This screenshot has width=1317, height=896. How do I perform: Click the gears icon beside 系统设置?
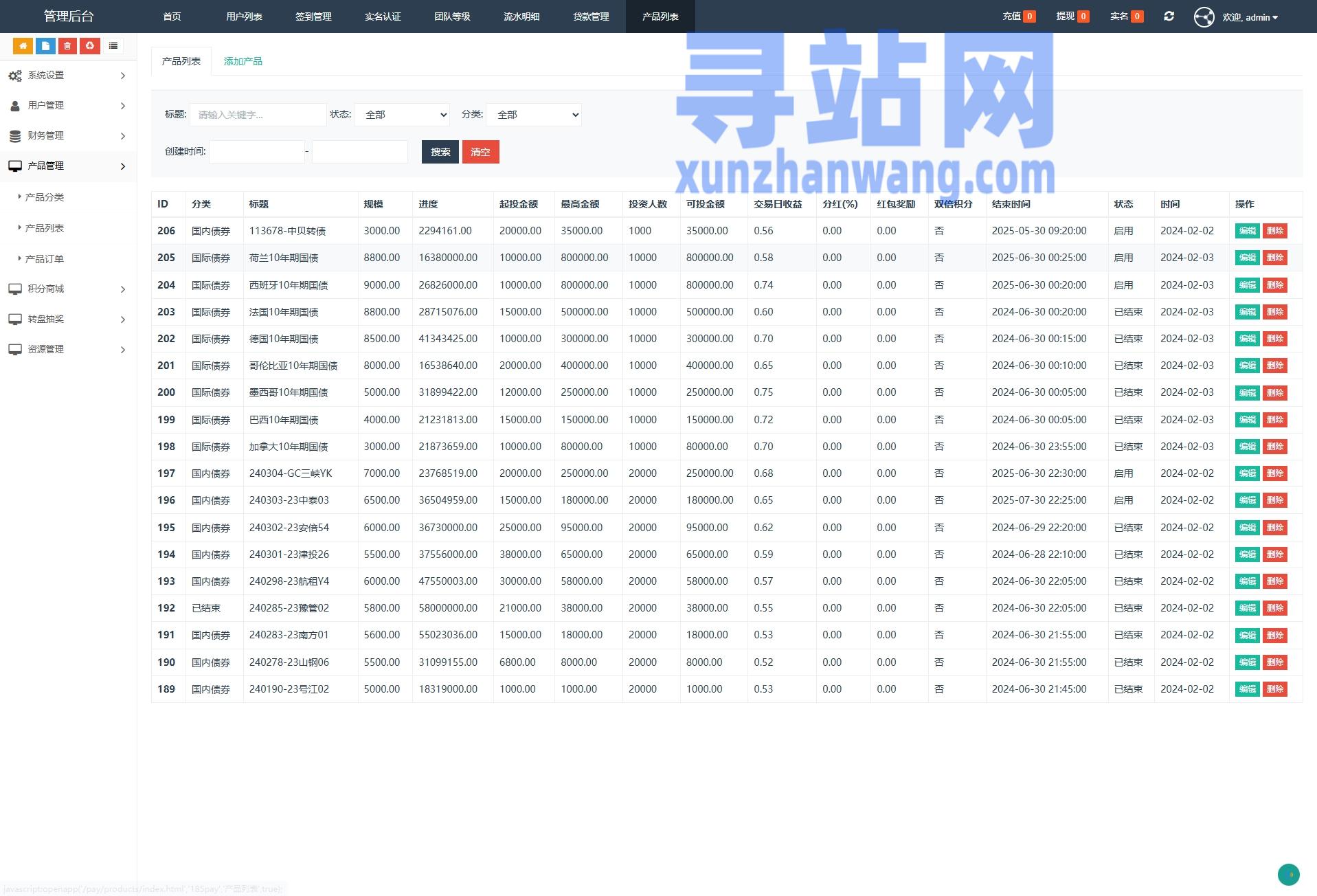pyautogui.click(x=15, y=76)
